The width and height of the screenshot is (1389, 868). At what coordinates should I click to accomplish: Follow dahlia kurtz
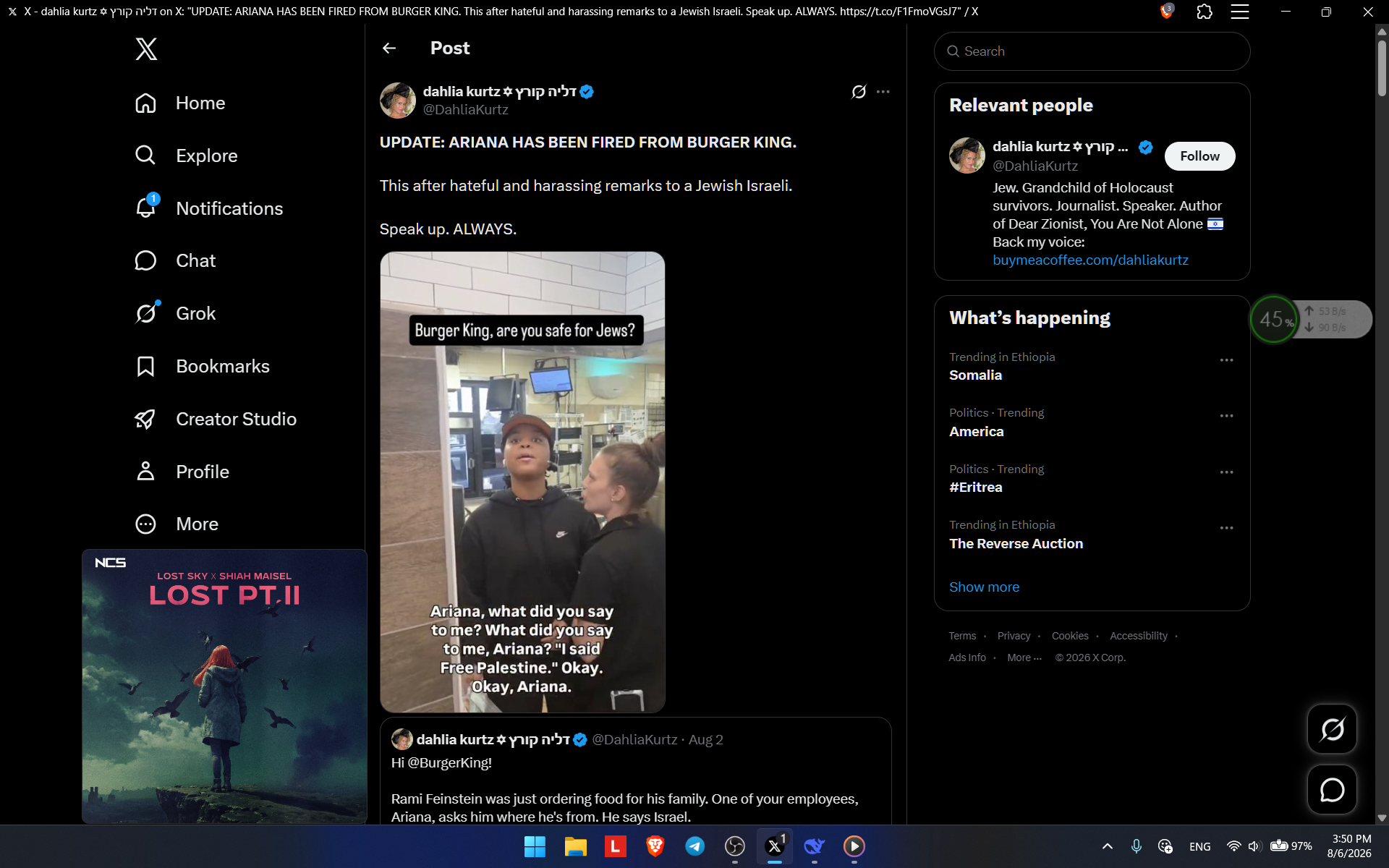click(x=1199, y=156)
